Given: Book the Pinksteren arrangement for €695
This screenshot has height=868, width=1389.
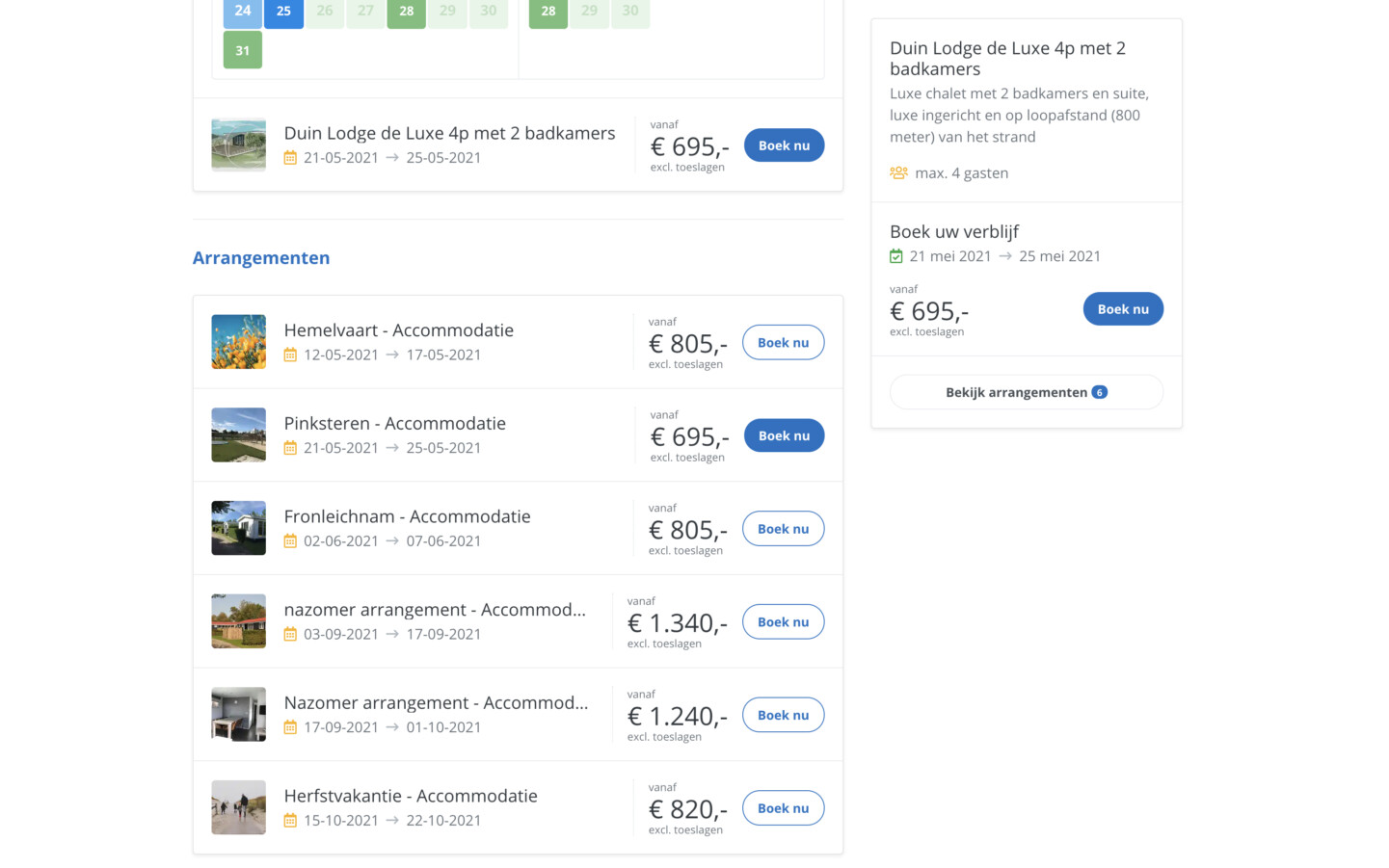Looking at the screenshot, I should click(x=784, y=435).
